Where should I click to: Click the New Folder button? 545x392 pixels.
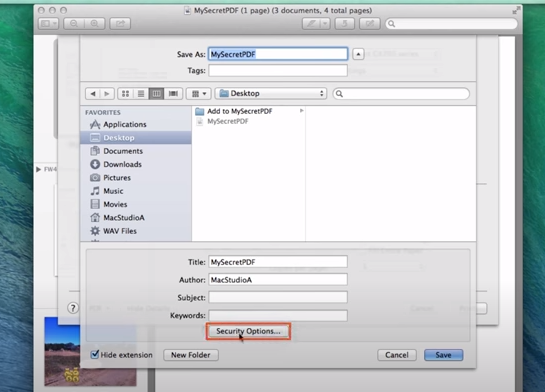click(x=191, y=355)
